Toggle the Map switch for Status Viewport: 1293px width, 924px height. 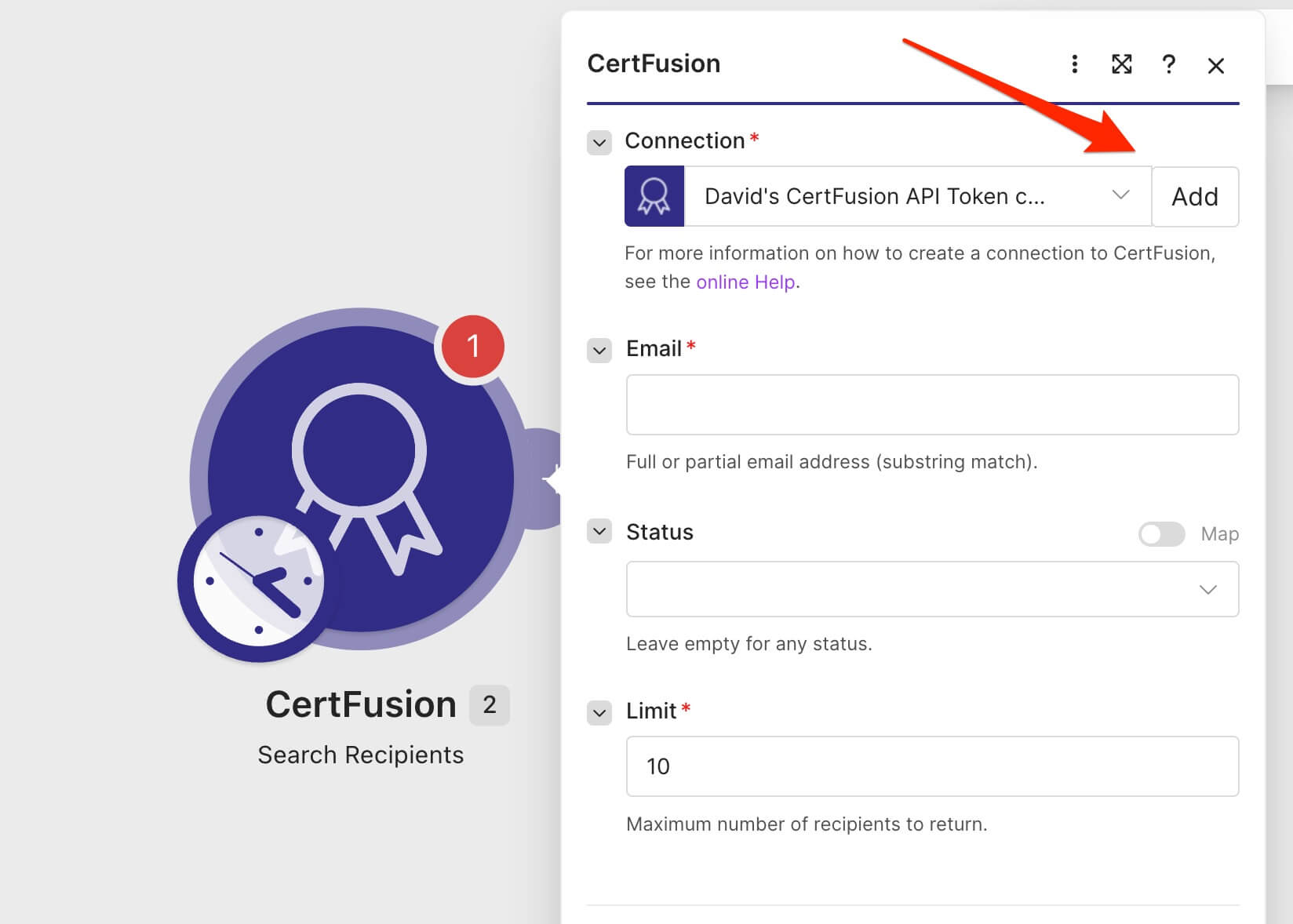click(1162, 534)
